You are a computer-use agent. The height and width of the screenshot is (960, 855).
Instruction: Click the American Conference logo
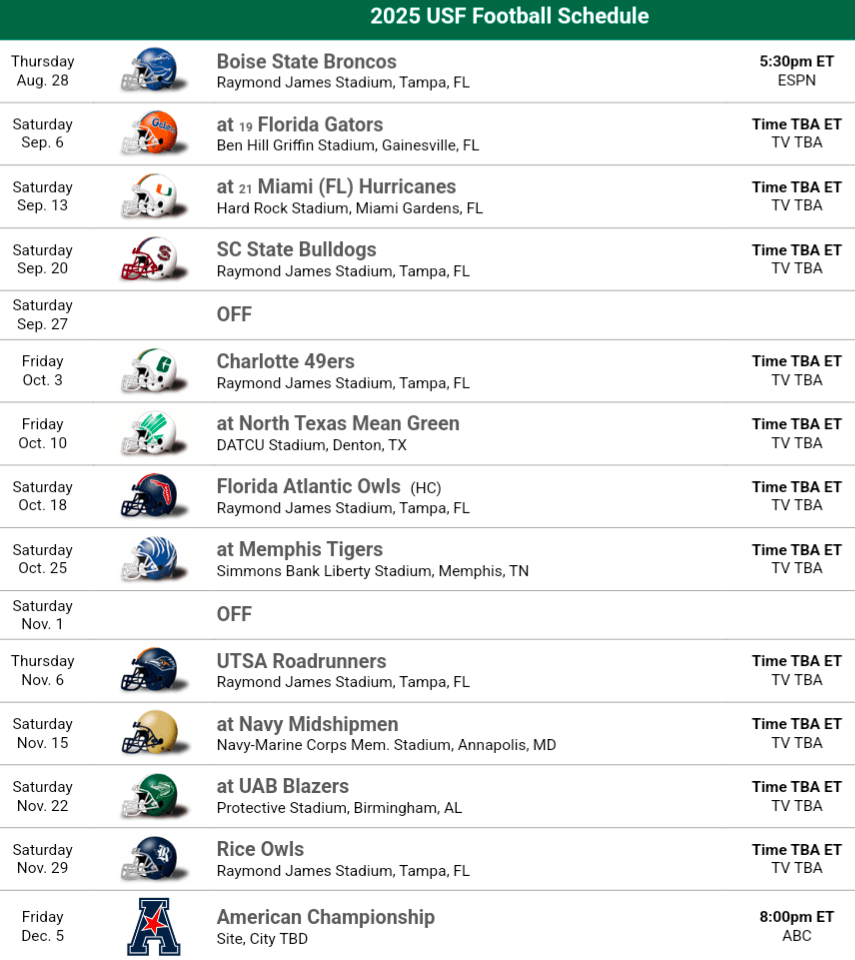(153, 926)
